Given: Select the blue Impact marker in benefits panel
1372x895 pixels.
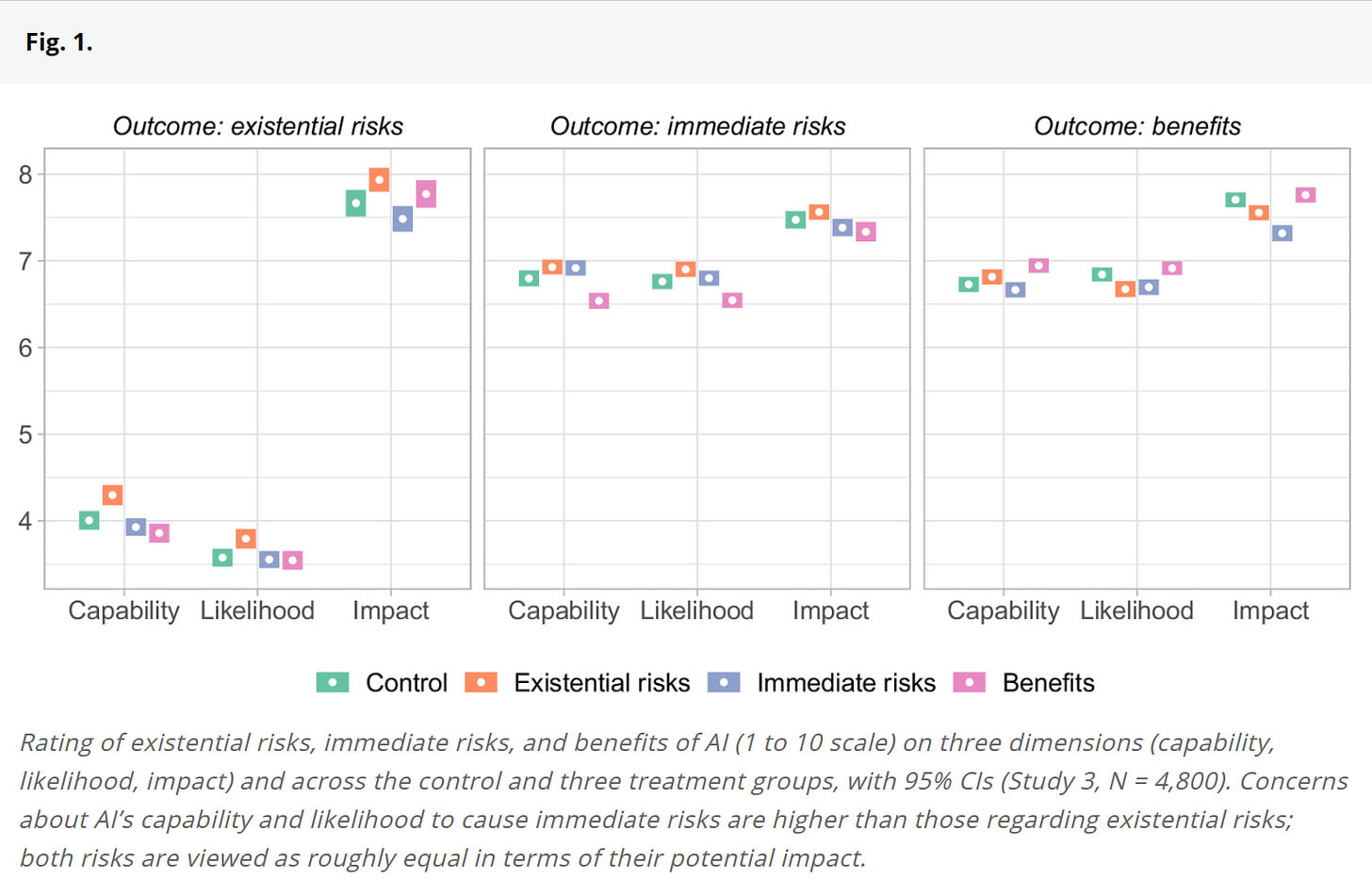Looking at the screenshot, I should (x=1282, y=233).
